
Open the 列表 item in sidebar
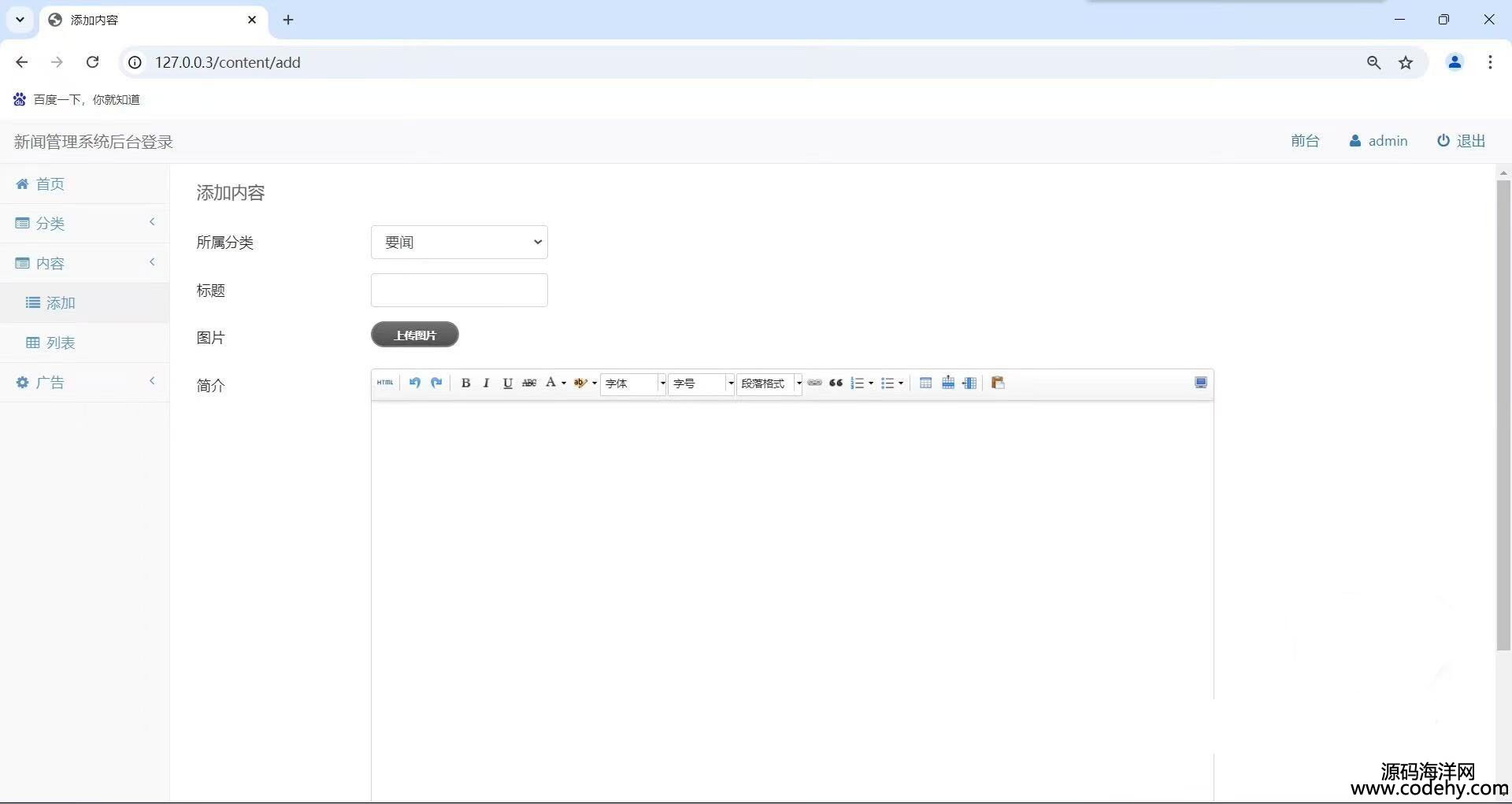point(61,343)
